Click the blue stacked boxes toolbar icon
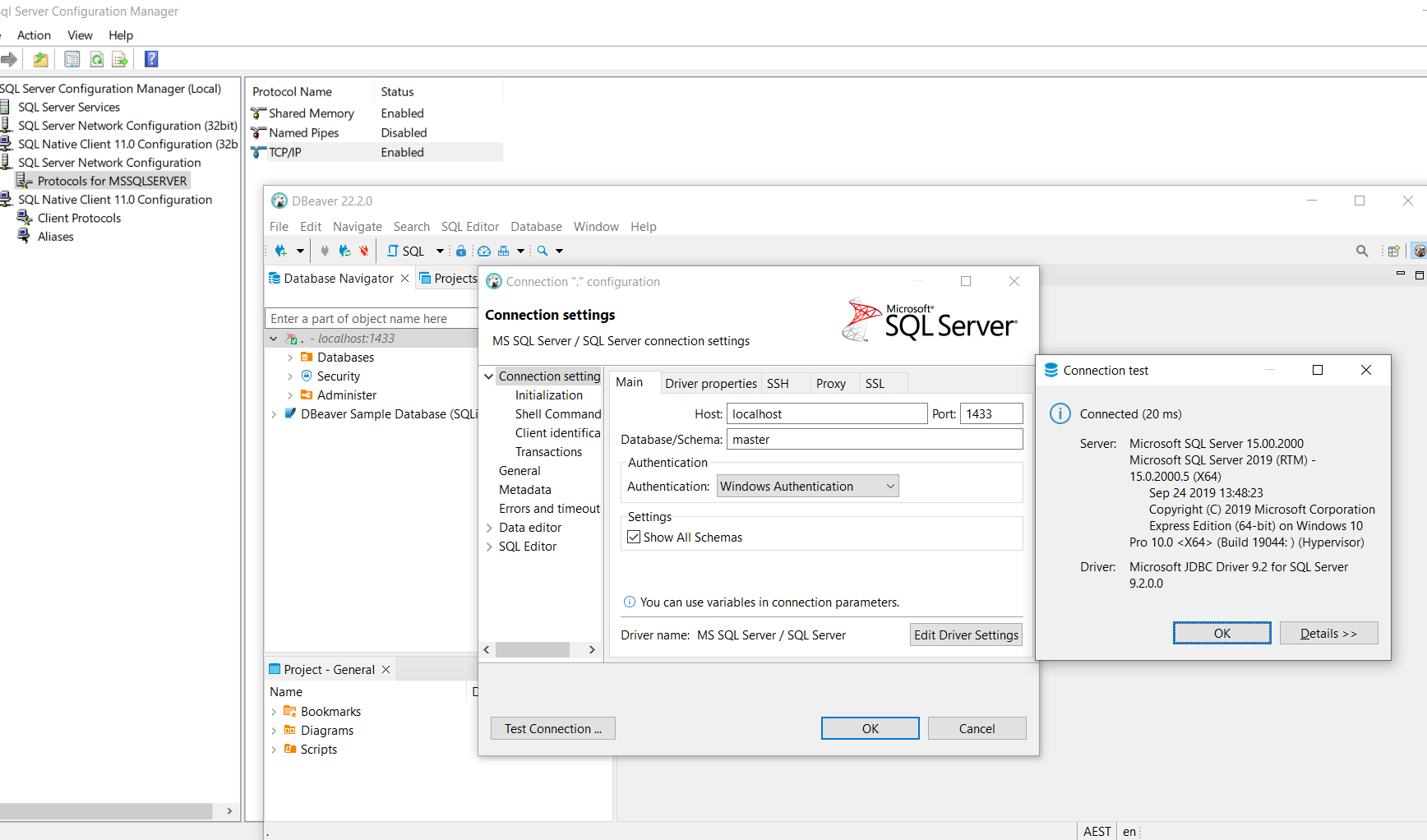 [504, 251]
